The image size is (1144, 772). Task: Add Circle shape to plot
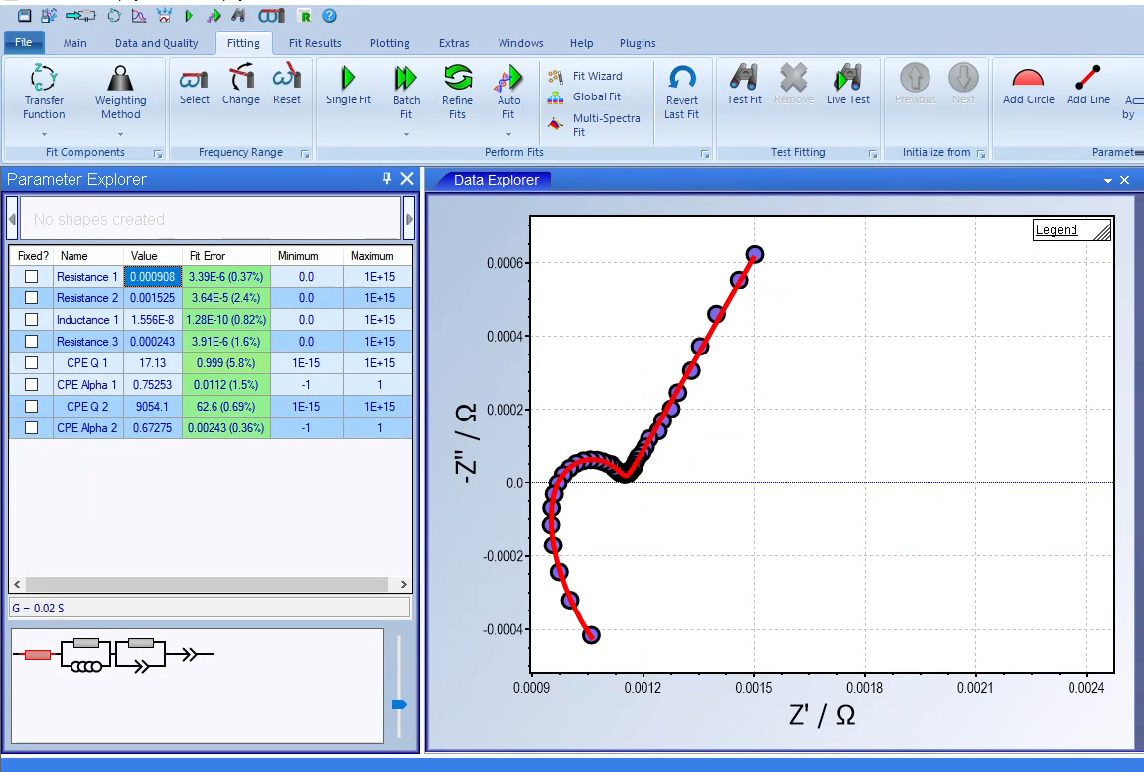1028,85
